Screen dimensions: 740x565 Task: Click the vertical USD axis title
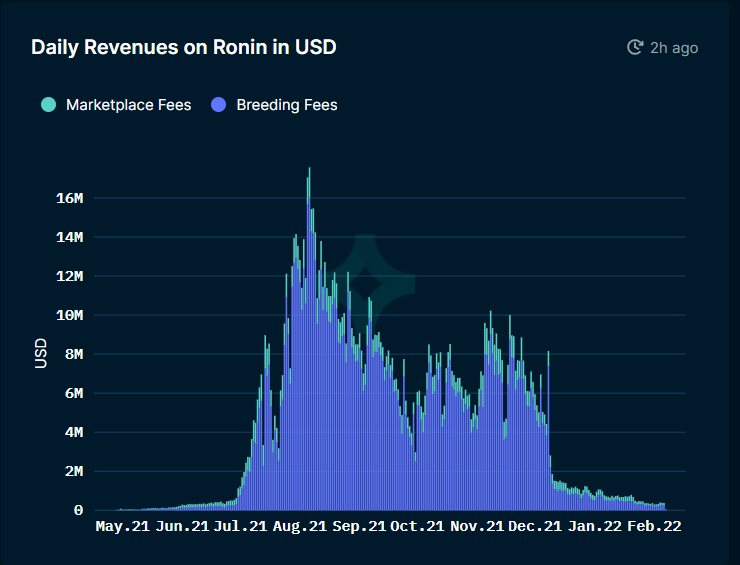[41, 353]
